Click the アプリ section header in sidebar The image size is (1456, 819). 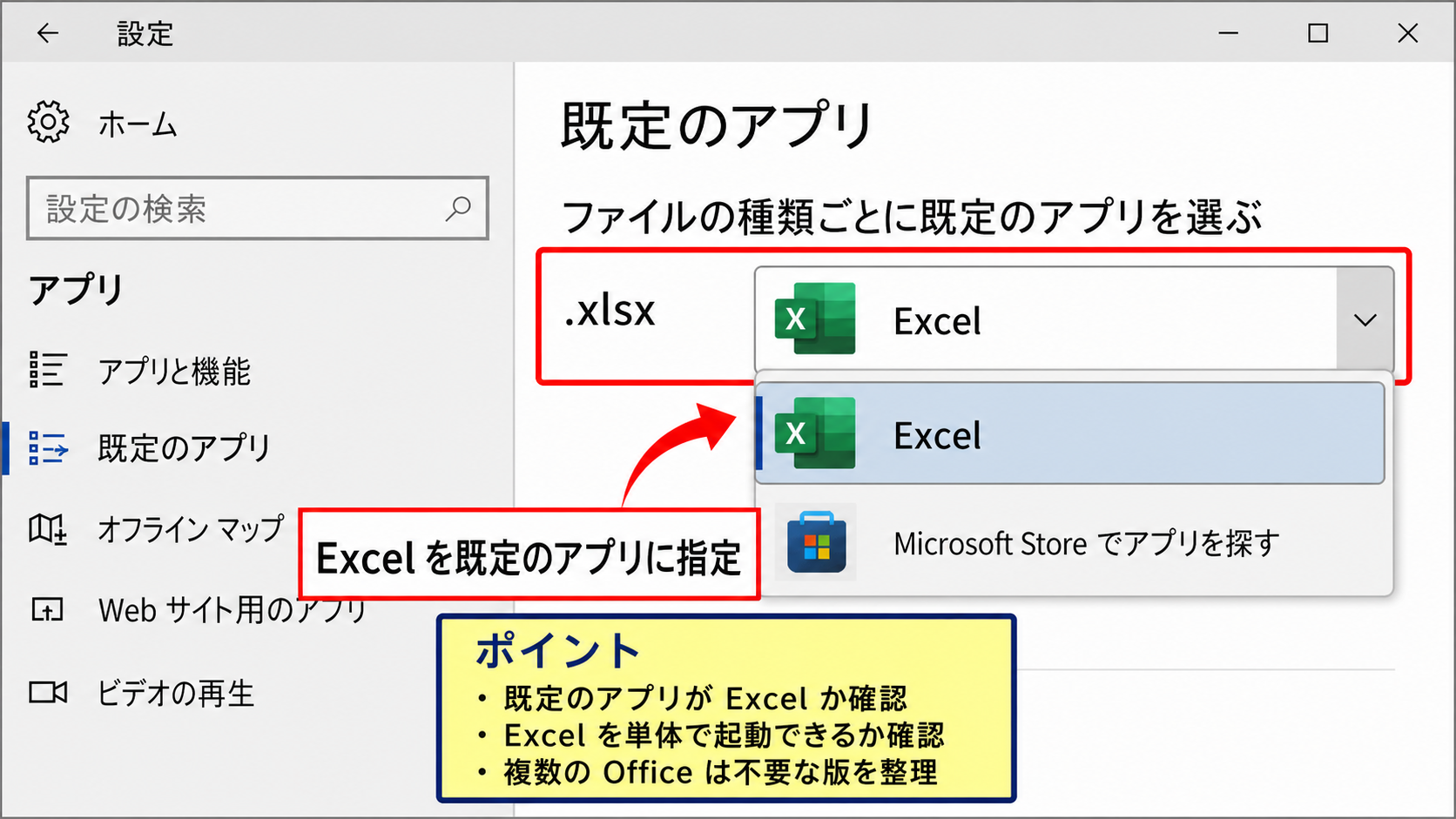[77, 290]
